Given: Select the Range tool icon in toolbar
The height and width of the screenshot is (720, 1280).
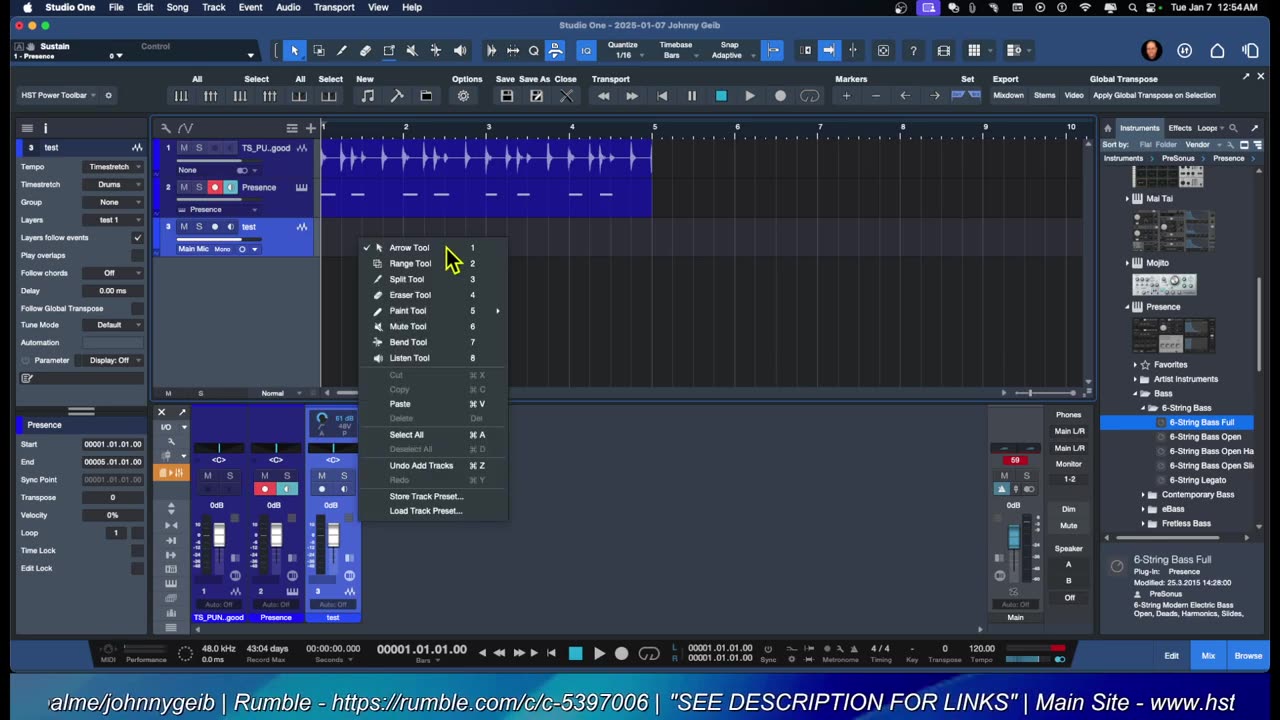Looking at the screenshot, I should pyautogui.click(x=319, y=51).
